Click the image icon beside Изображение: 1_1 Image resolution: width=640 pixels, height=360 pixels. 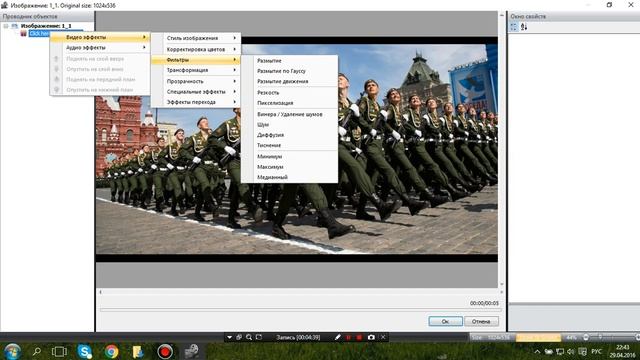pyautogui.click(x=15, y=26)
